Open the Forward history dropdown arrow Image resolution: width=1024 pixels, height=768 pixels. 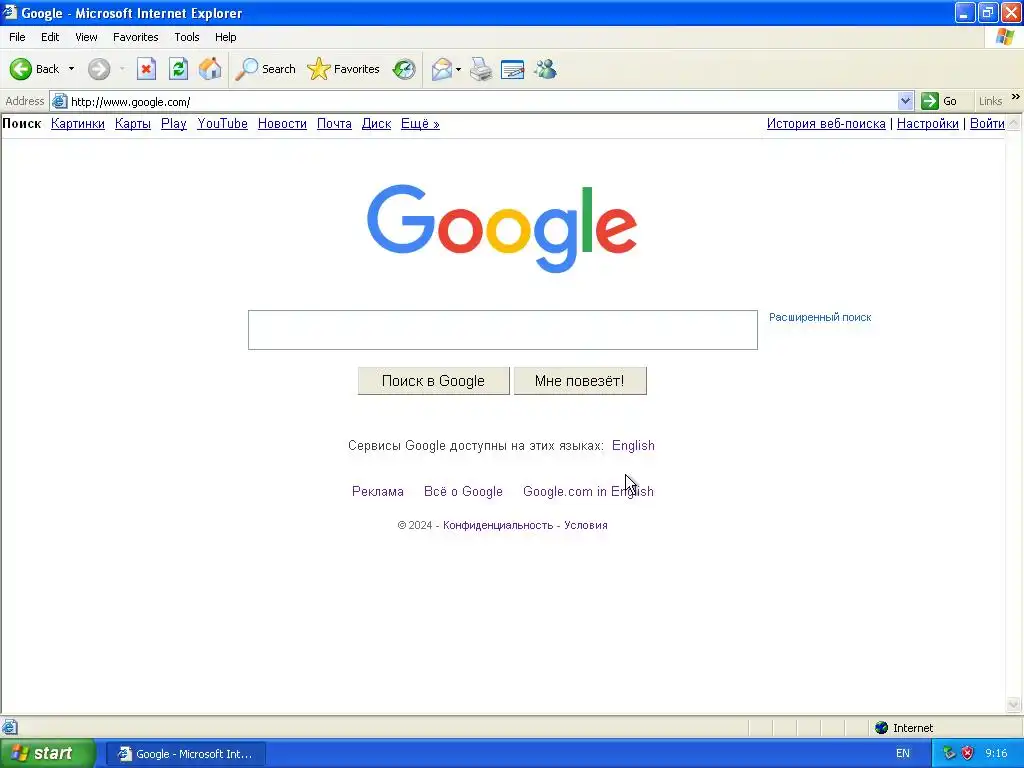pos(123,69)
